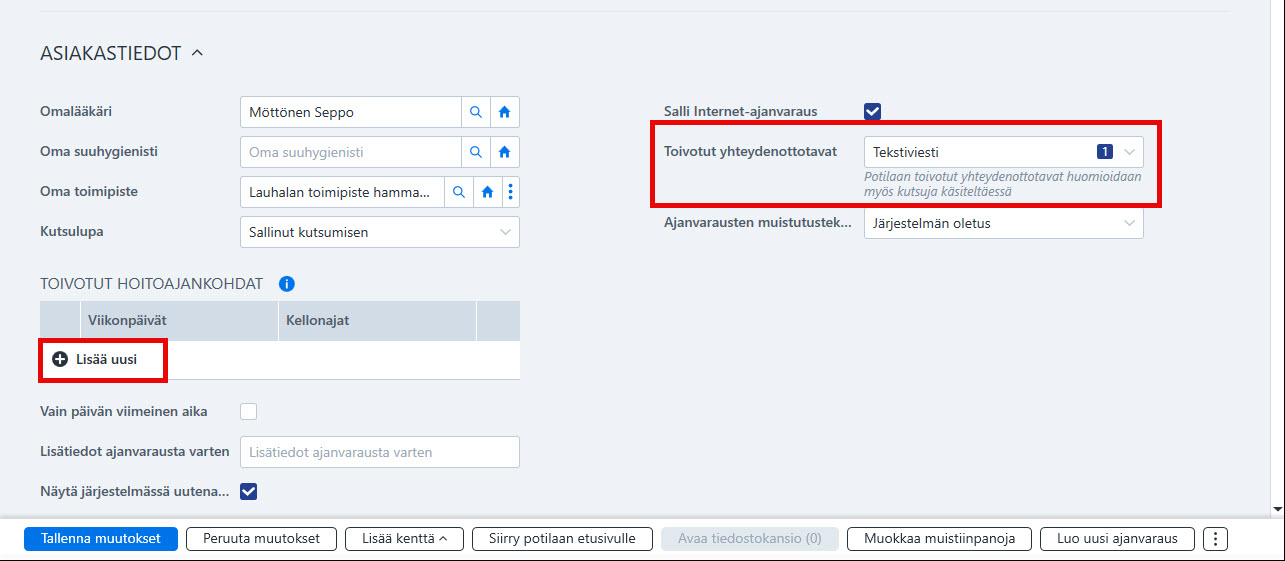
Task: Click plus icon of Lisää uusi
Action: [60, 359]
